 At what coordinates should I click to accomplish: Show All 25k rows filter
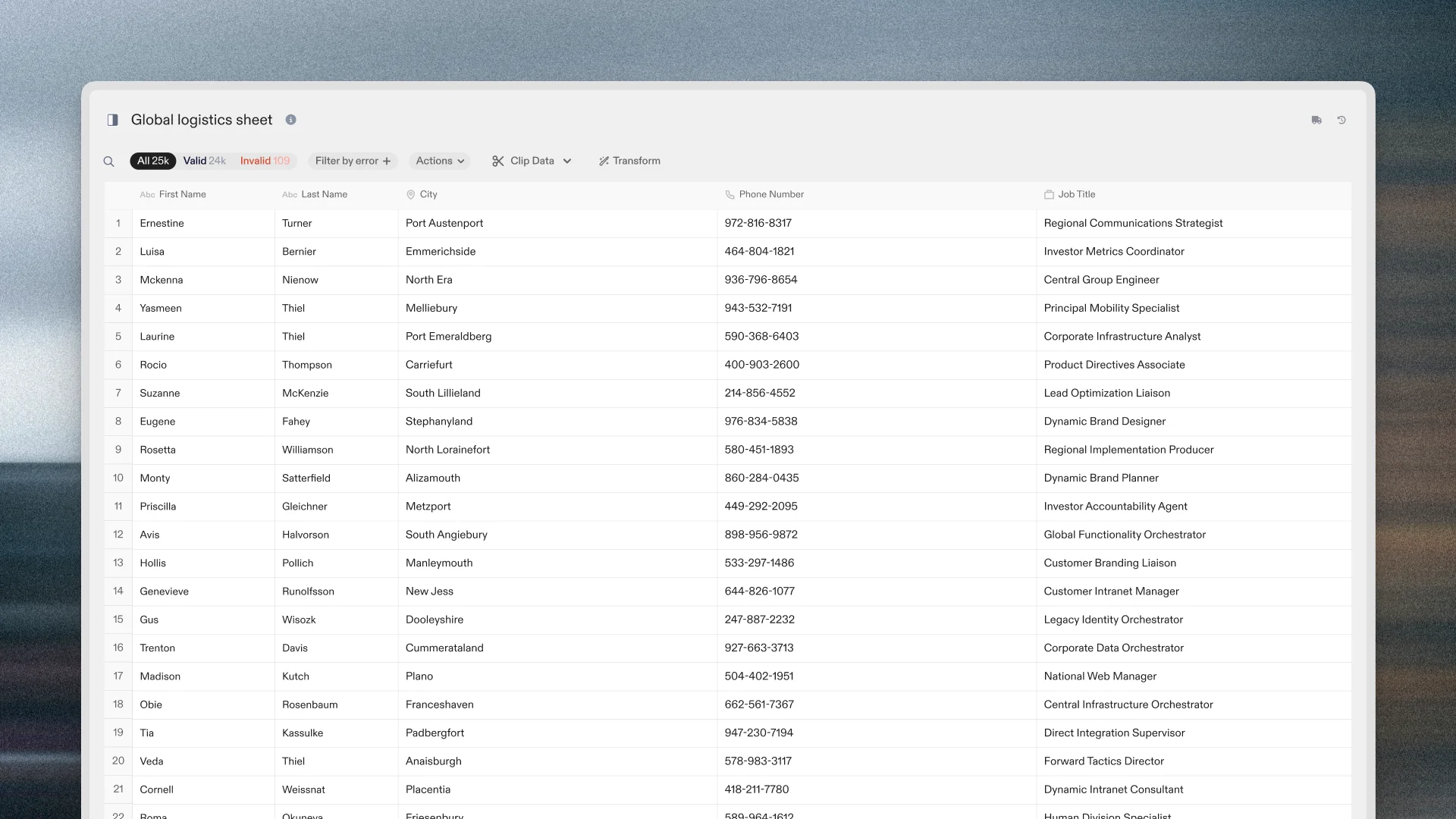coord(152,161)
